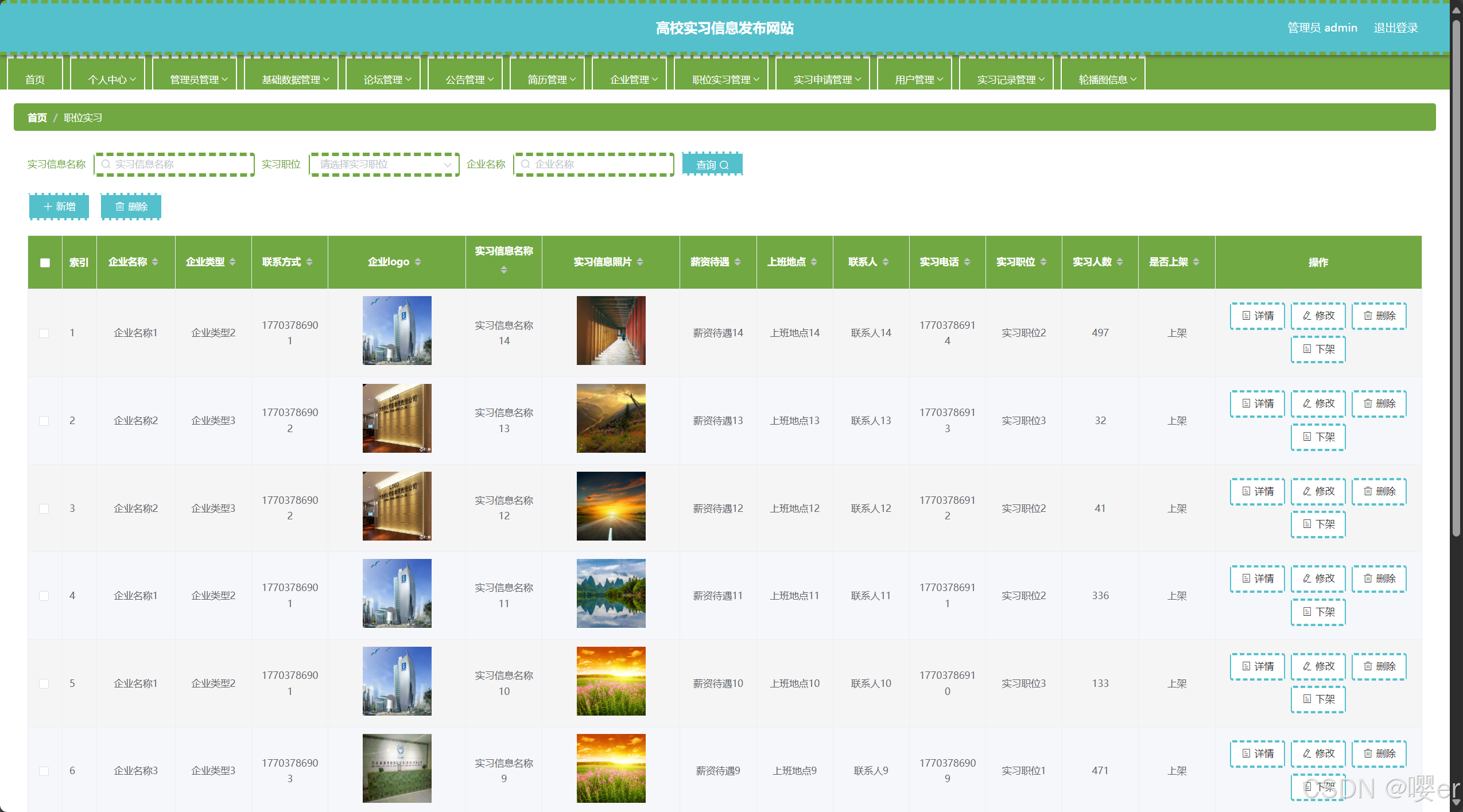Click the 修改 edit button in row 2
Viewport: 1463px width, 812px height.
click(x=1318, y=403)
